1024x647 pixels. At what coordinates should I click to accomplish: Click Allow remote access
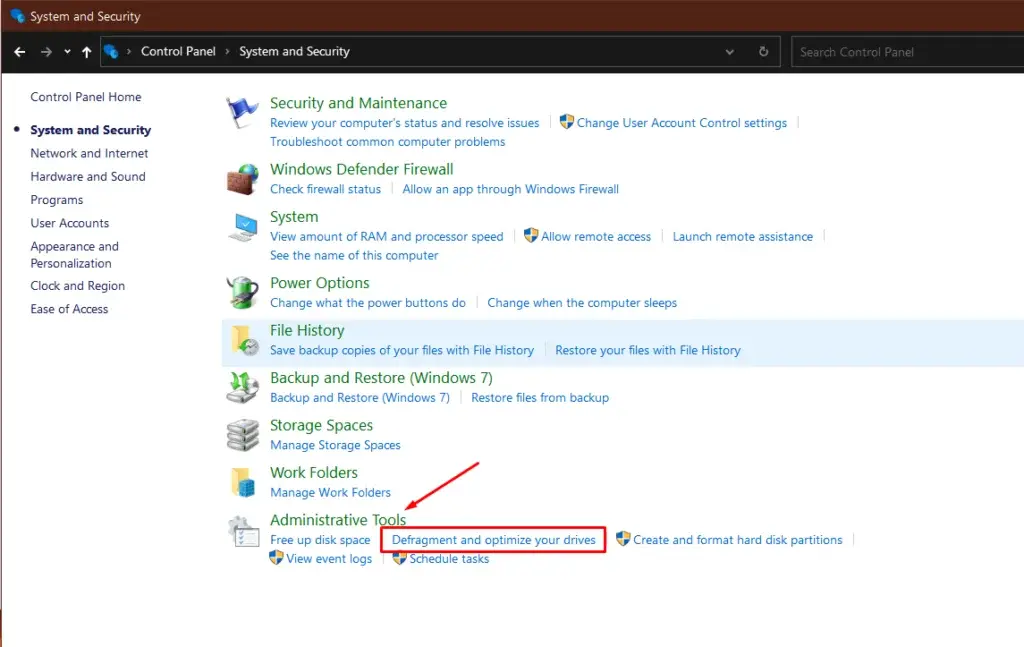pos(596,236)
